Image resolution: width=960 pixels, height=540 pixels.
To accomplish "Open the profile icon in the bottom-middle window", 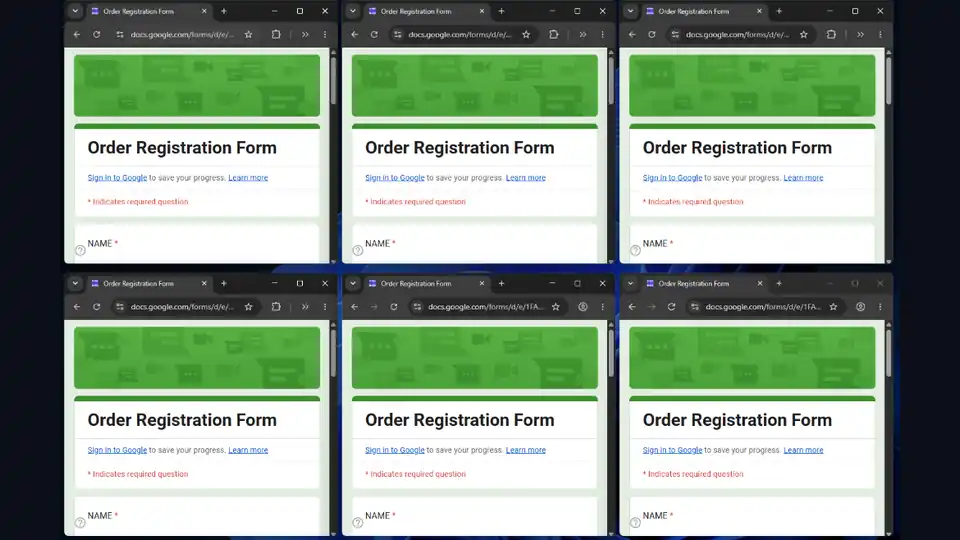I will pos(583,307).
